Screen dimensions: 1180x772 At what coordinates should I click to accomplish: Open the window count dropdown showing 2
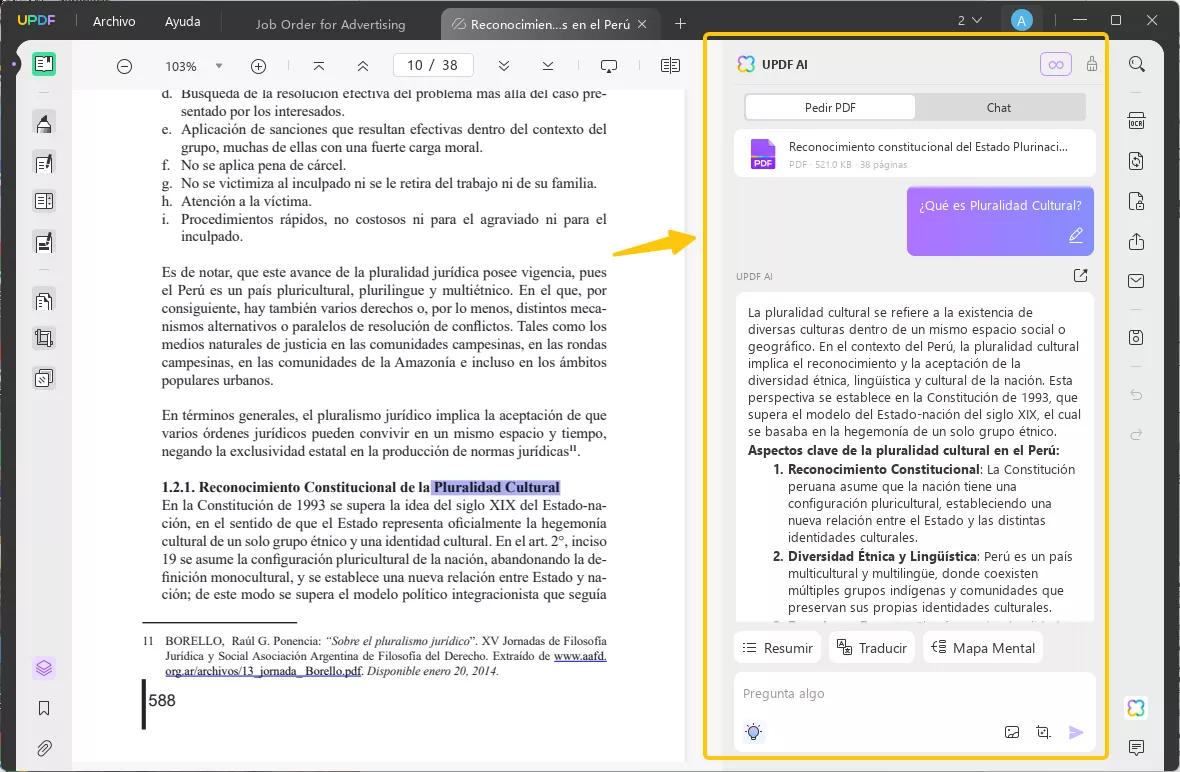coord(969,21)
